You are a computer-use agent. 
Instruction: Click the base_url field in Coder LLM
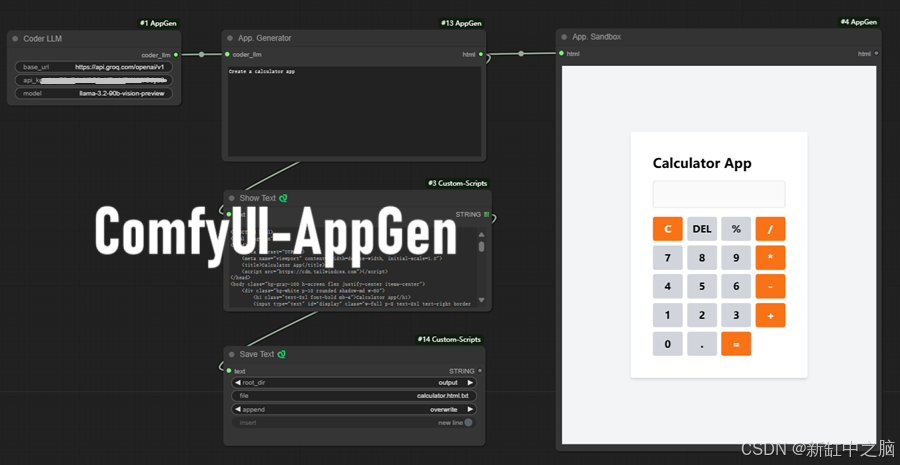(94, 67)
